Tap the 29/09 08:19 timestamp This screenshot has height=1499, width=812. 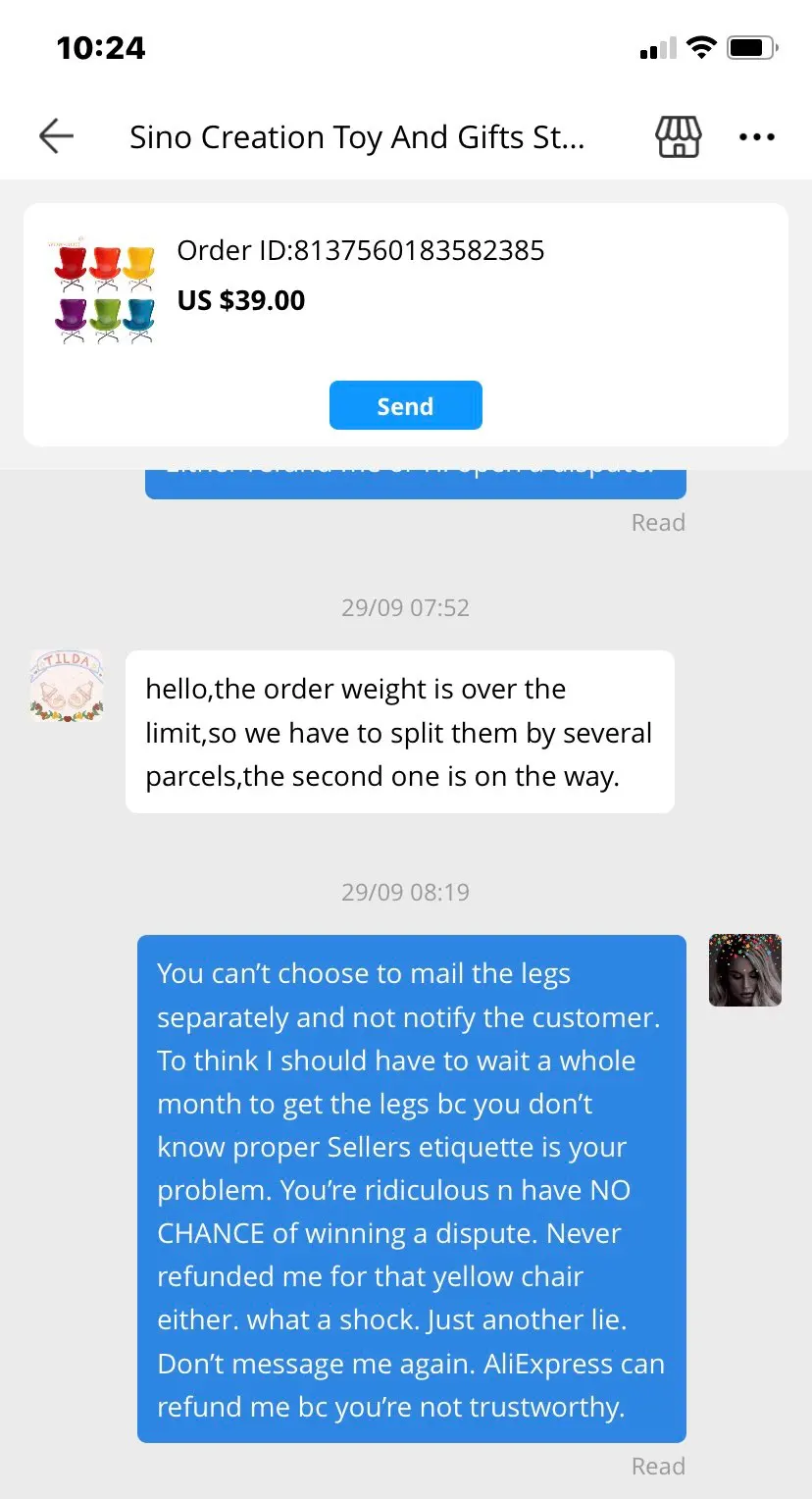tap(405, 892)
